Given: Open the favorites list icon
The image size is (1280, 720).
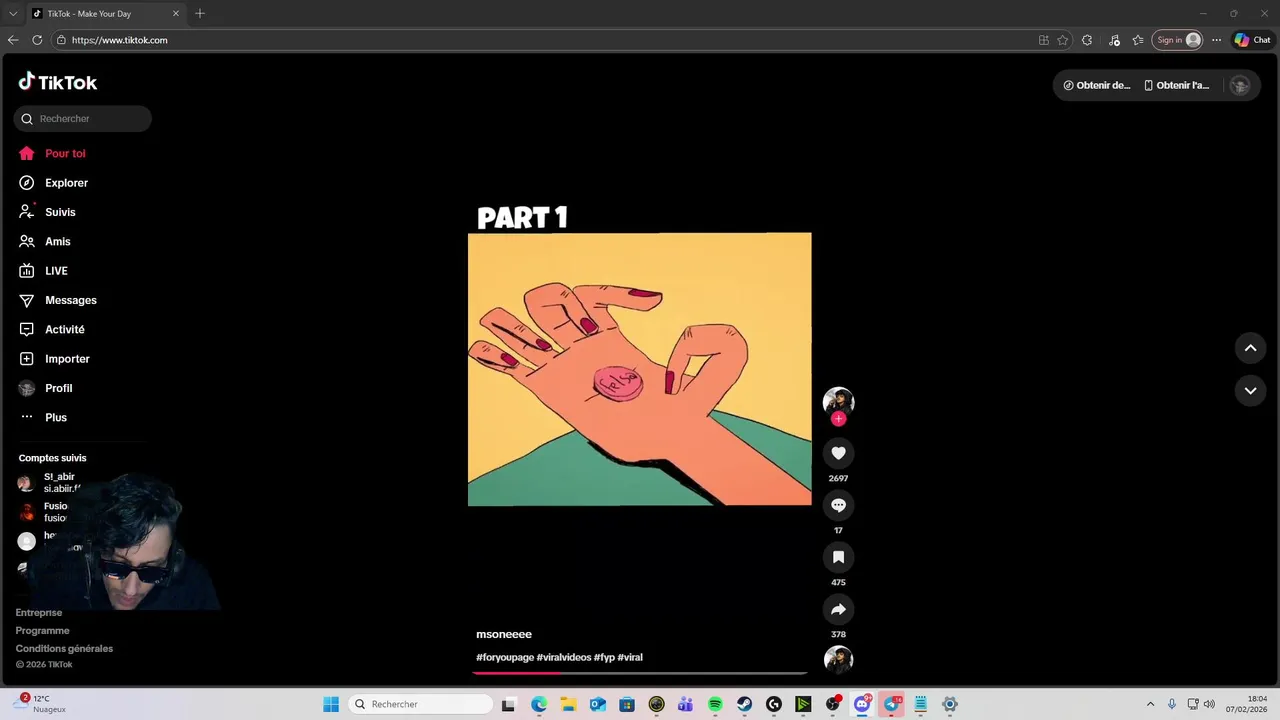Looking at the screenshot, I should coord(1138,40).
